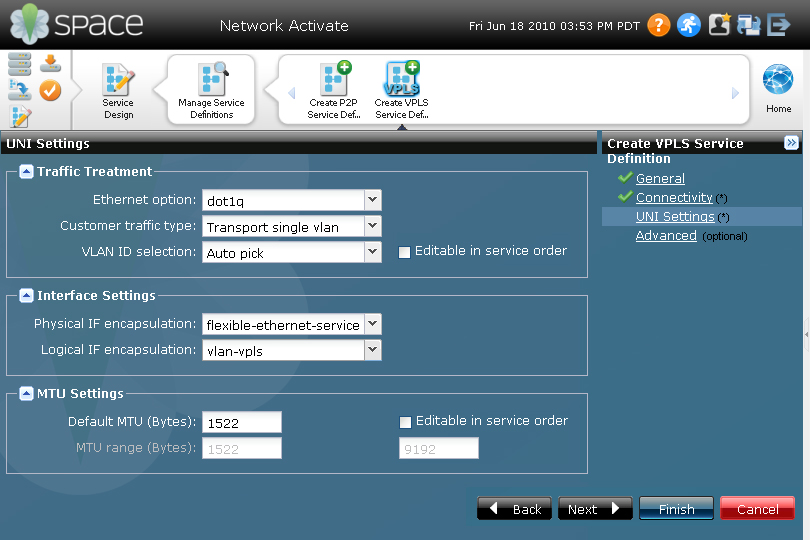Click the Network Activate title
Image resolution: width=810 pixels, height=540 pixels.
[284, 25]
